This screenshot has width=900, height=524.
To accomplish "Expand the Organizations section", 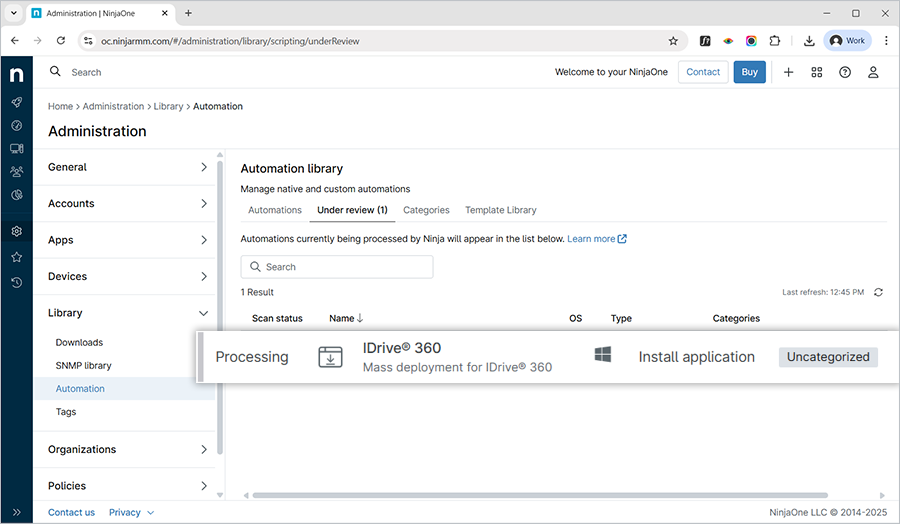I will click(128, 450).
